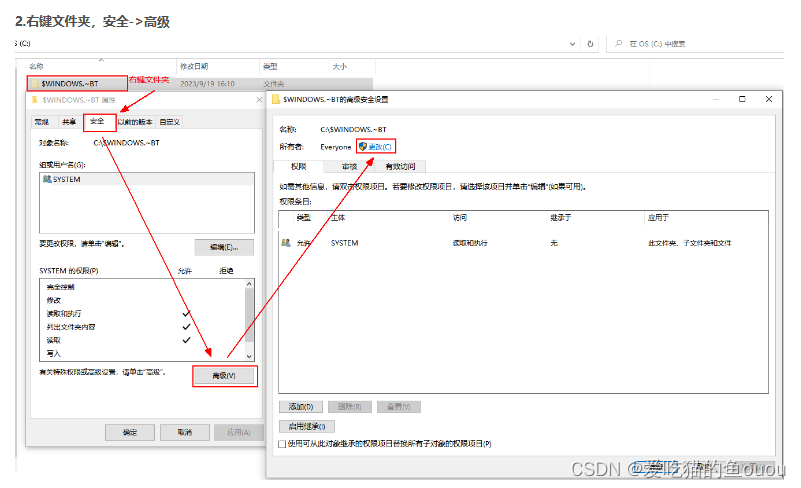Click 取消 in the properties dialog
Viewport: 801px width, 488px height.
[184, 432]
